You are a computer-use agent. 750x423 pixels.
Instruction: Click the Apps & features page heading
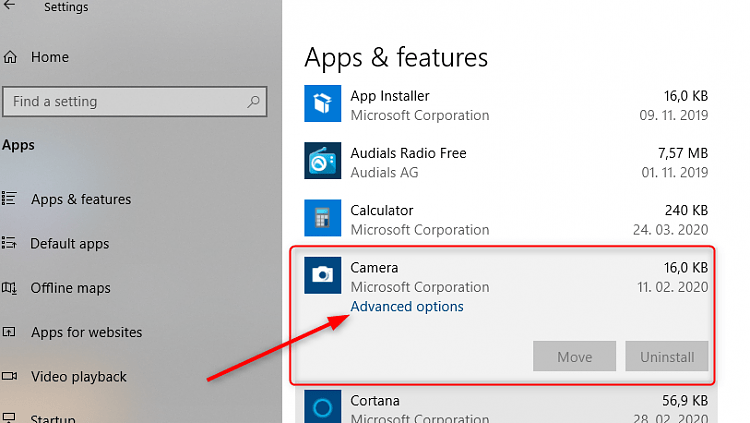pos(396,58)
